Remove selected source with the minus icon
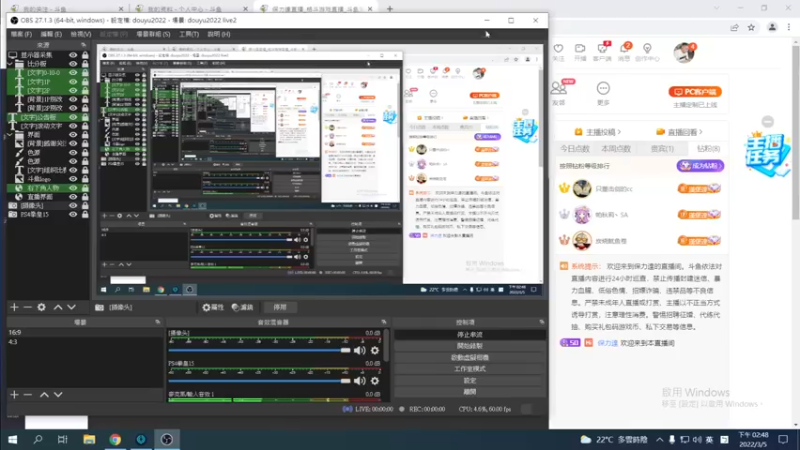Screen dimensions: 800x450 (x=28, y=307)
